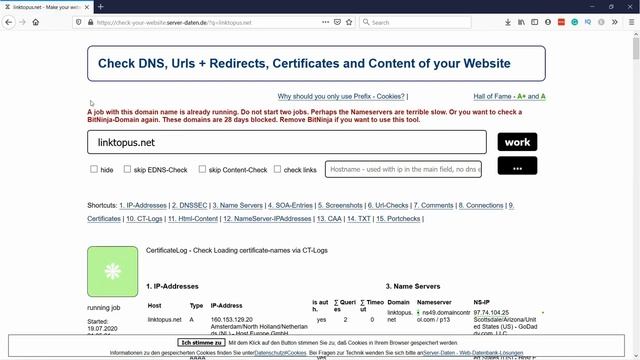Click the browser Search field

pyautogui.click(x=415, y=22)
